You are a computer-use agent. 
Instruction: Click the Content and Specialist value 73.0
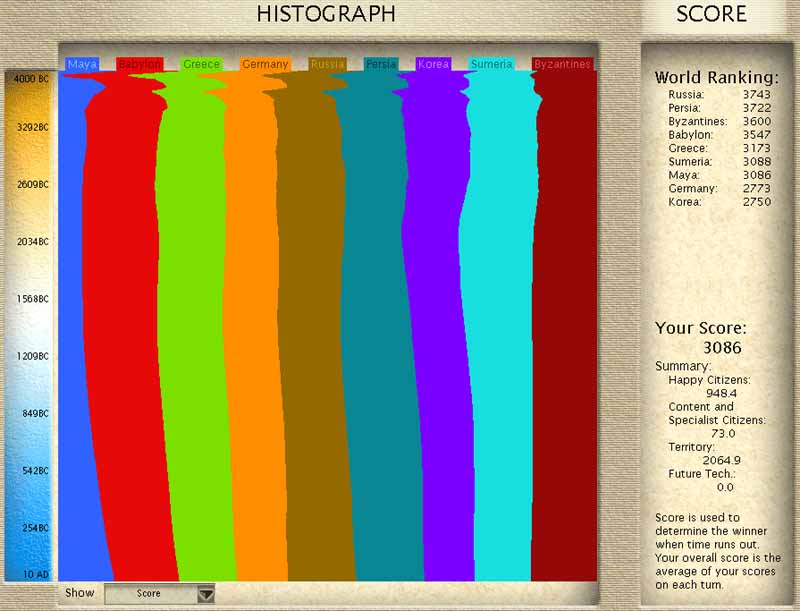723,434
